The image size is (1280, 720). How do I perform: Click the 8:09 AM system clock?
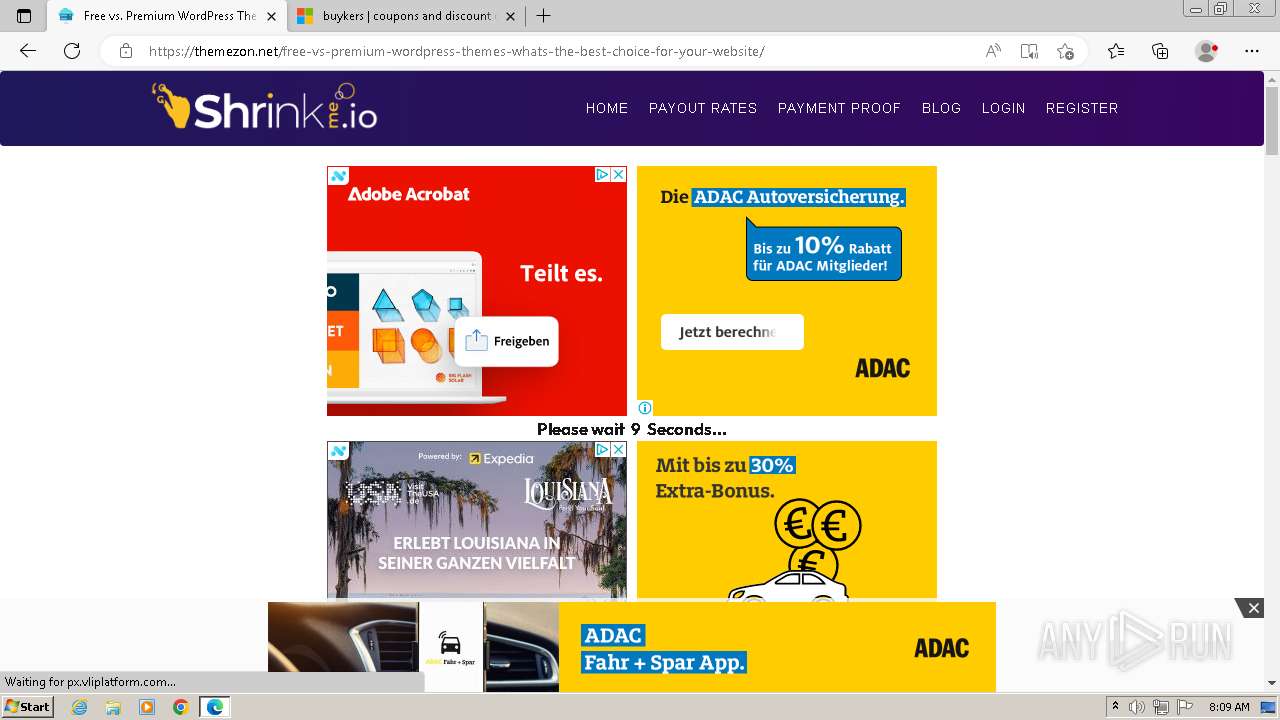1229,707
